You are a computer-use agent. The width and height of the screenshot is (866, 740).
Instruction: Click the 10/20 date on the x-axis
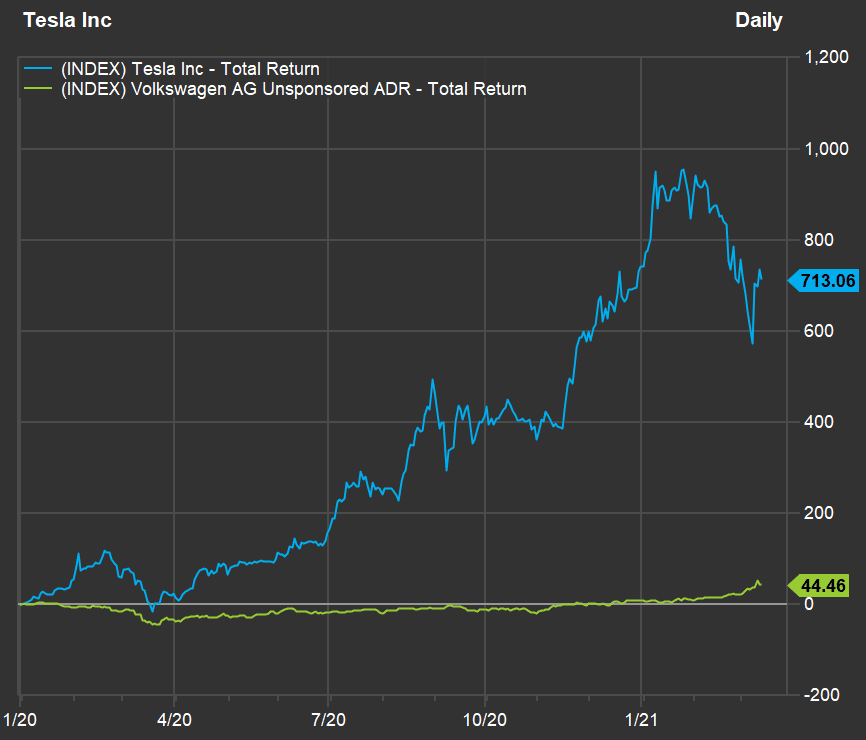tap(484, 718)
